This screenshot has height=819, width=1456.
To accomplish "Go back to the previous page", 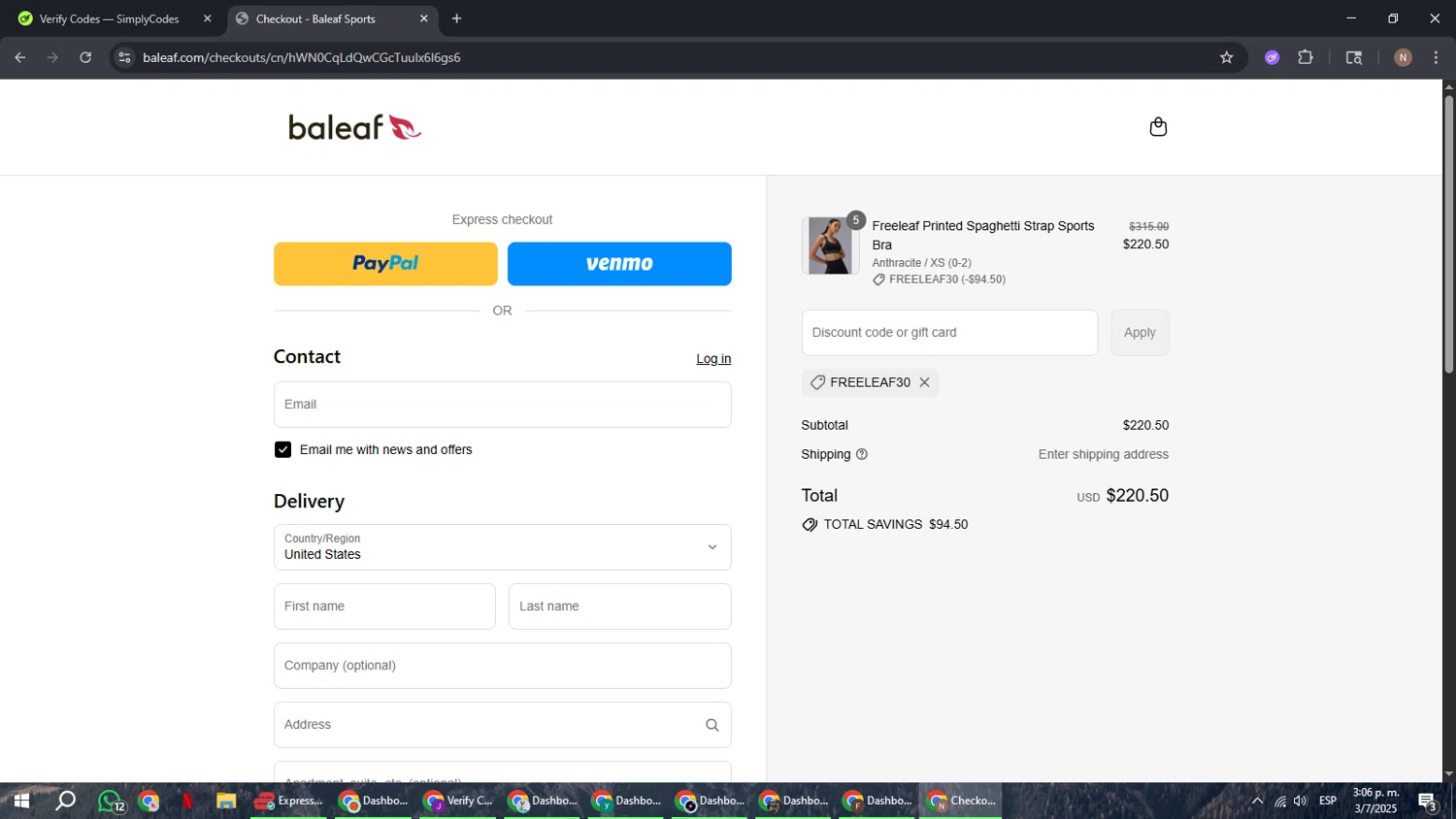I will click(x=19, y=57).
